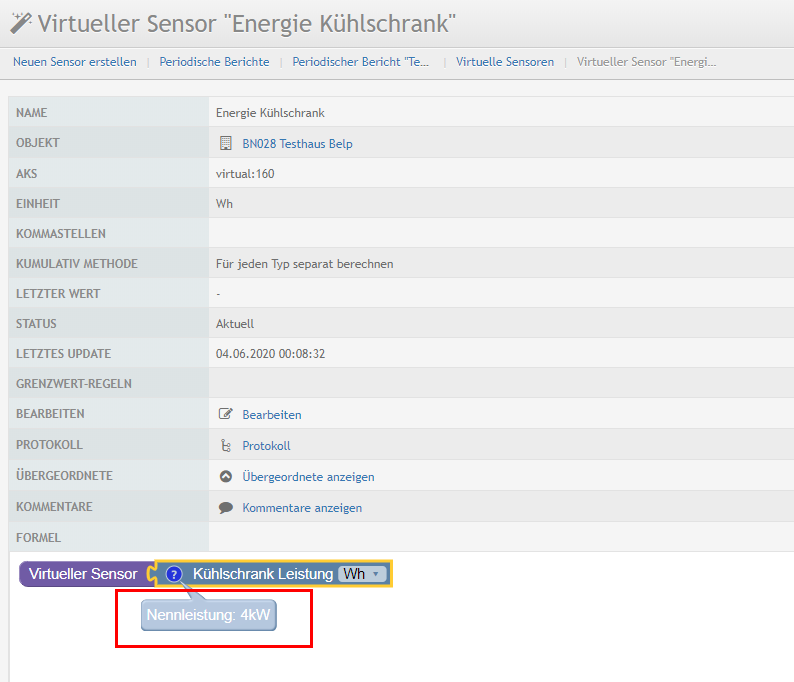This screenshot has height=682, width=794.
Task: Click the building icon next to BN028 Testhaus Belp
Action: [226, 143]
